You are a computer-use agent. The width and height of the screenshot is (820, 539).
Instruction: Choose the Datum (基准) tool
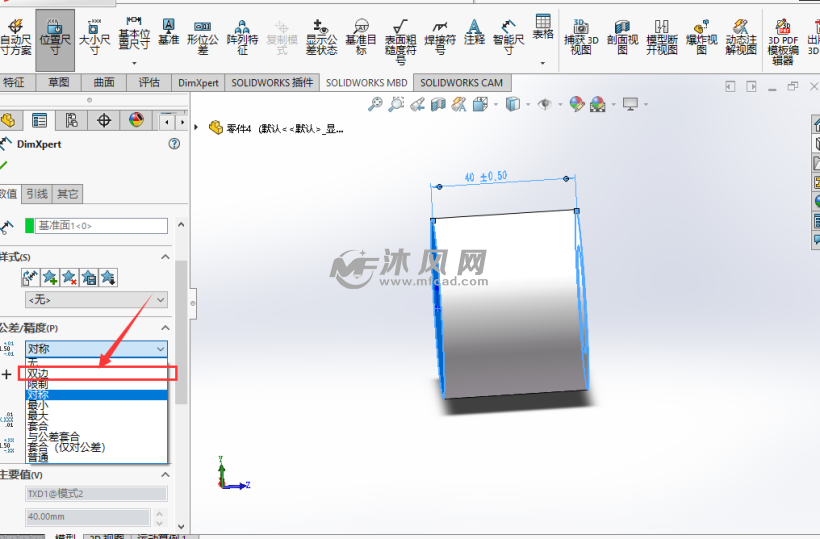coord(168,31)
